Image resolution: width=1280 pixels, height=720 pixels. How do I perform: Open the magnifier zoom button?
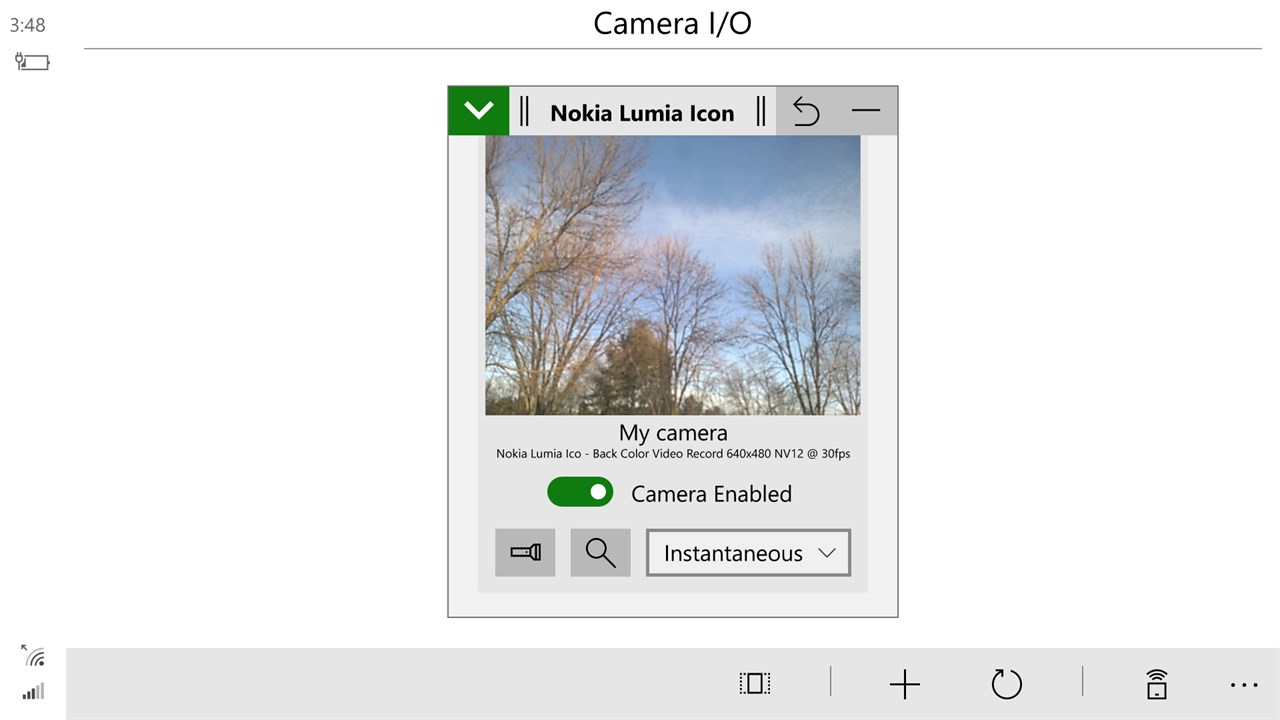(600, 552)
